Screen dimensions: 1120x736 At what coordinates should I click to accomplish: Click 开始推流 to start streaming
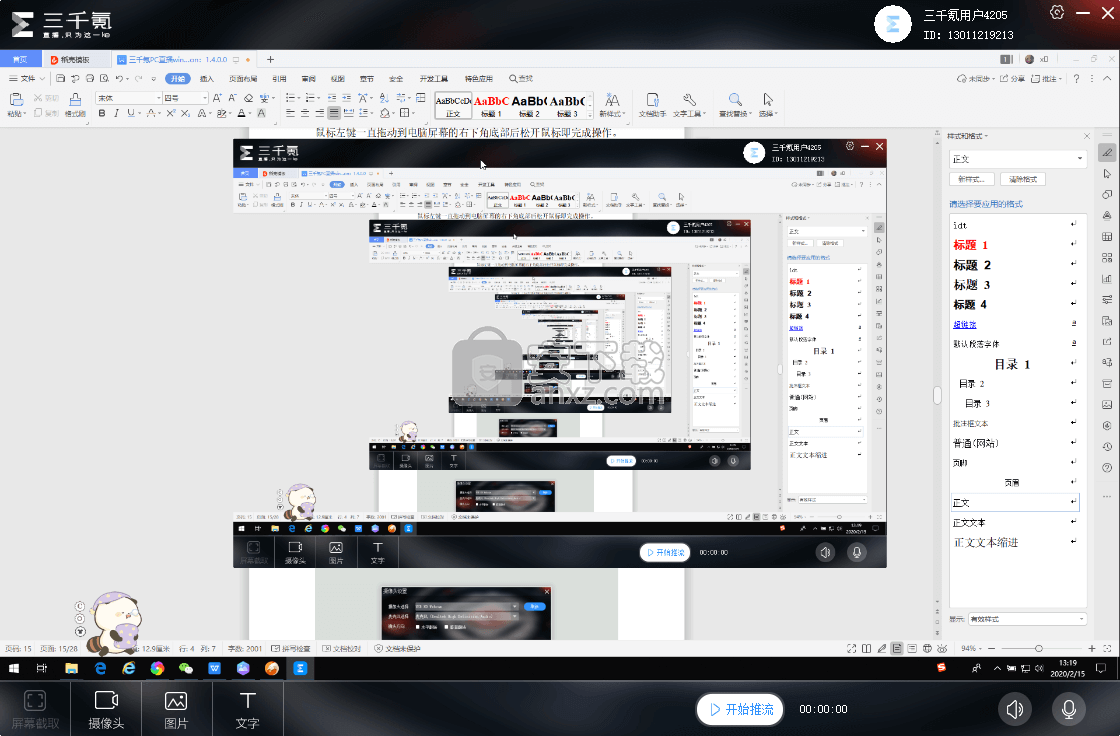coord(740,709)
